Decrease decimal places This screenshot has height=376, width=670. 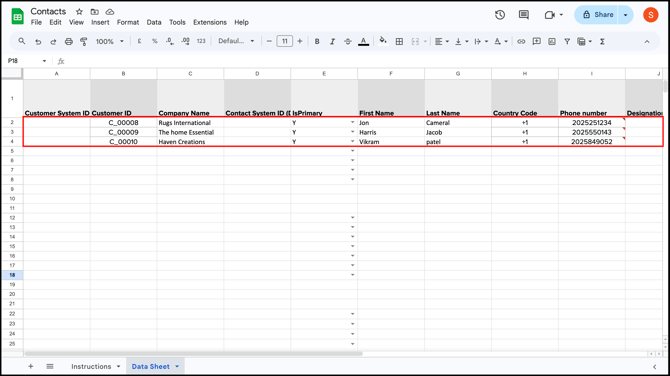[x=170, y=41]
